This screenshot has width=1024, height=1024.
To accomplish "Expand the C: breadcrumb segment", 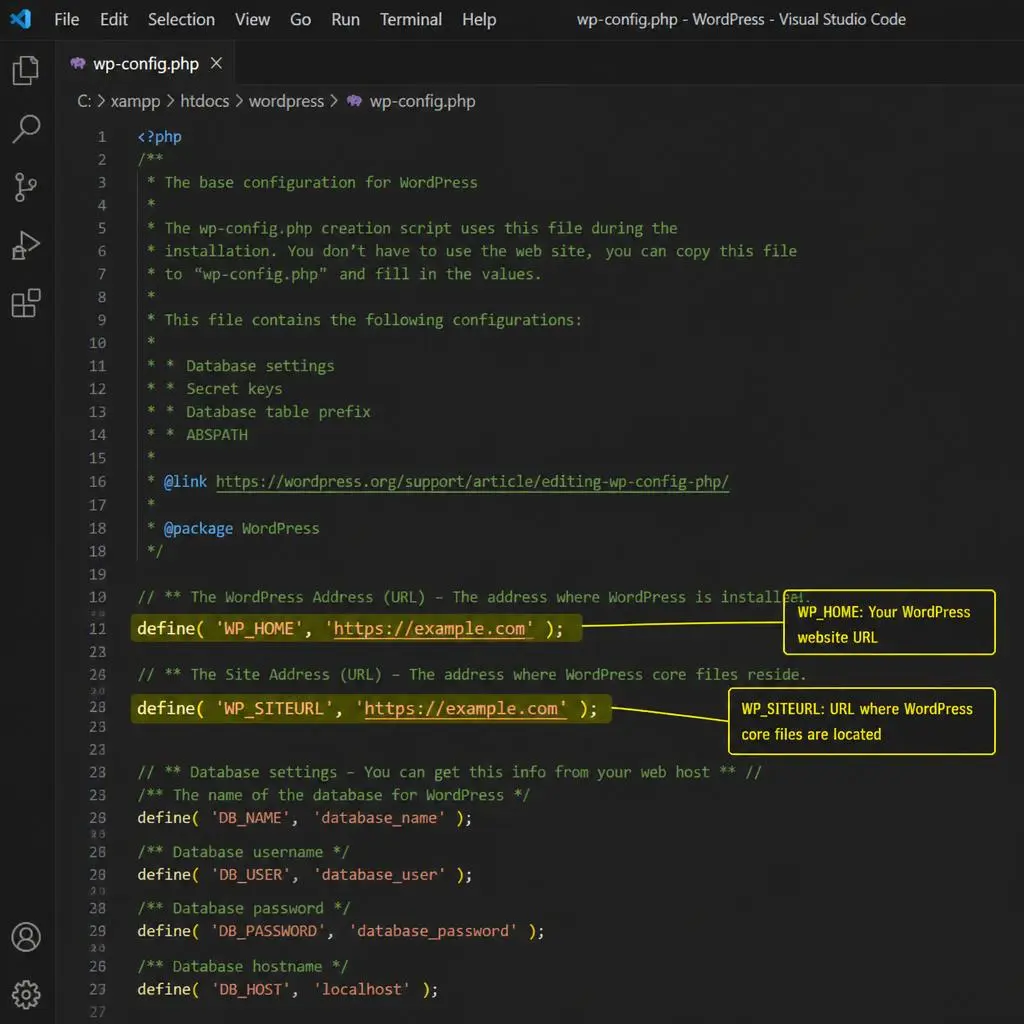I will coord(84,101).
